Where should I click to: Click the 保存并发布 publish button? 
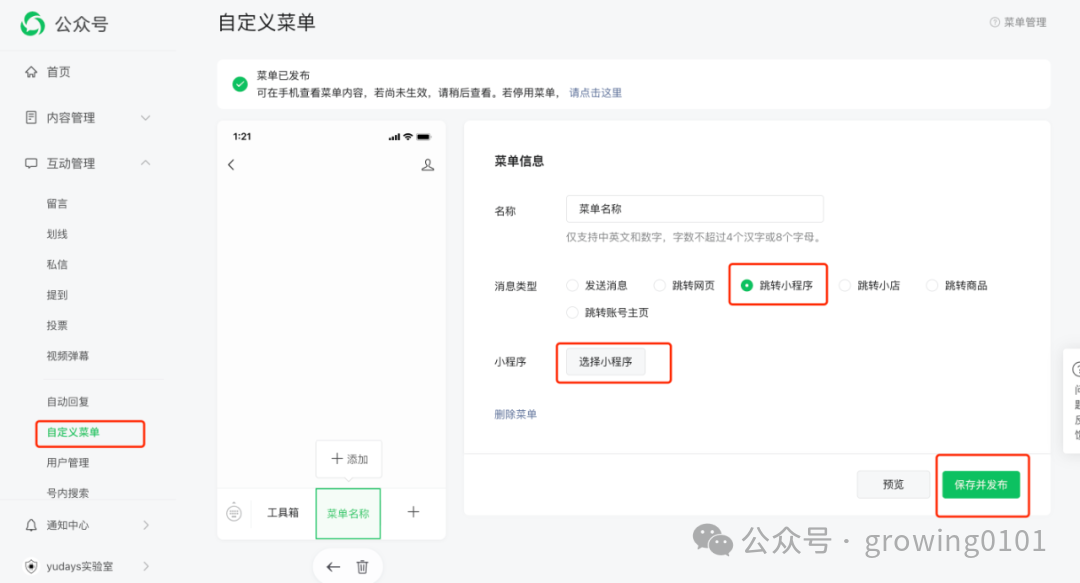pos(983,485)
